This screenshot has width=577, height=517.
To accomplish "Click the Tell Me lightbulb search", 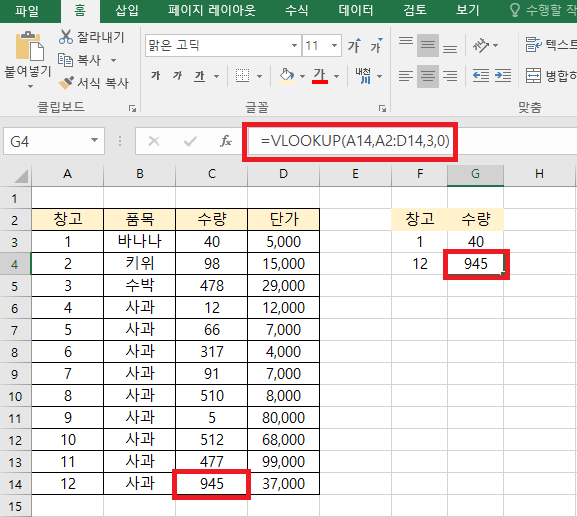I will (x=515, y=10).
